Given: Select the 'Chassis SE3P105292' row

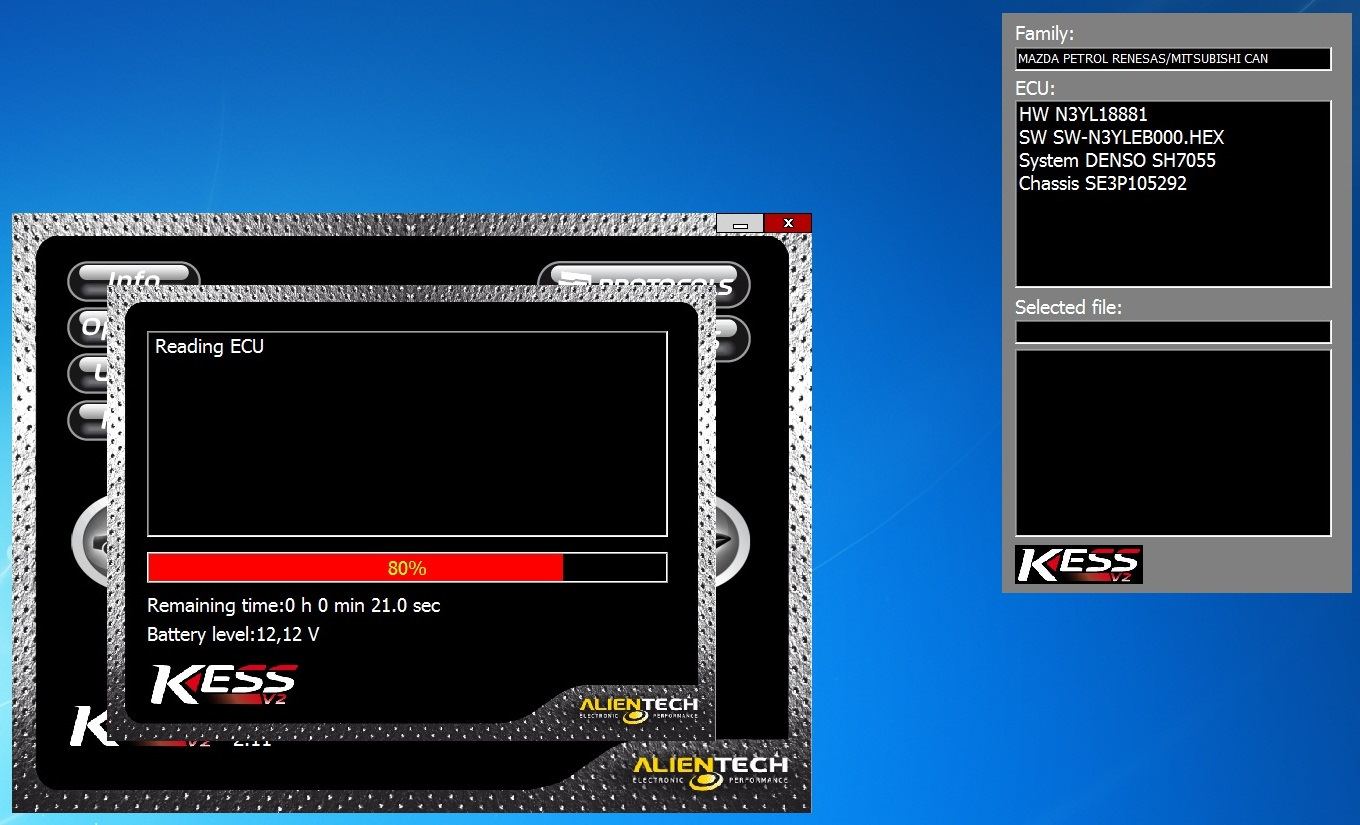Looking at the screenshot, I should pyautogui.click(x=1103, y=184).
